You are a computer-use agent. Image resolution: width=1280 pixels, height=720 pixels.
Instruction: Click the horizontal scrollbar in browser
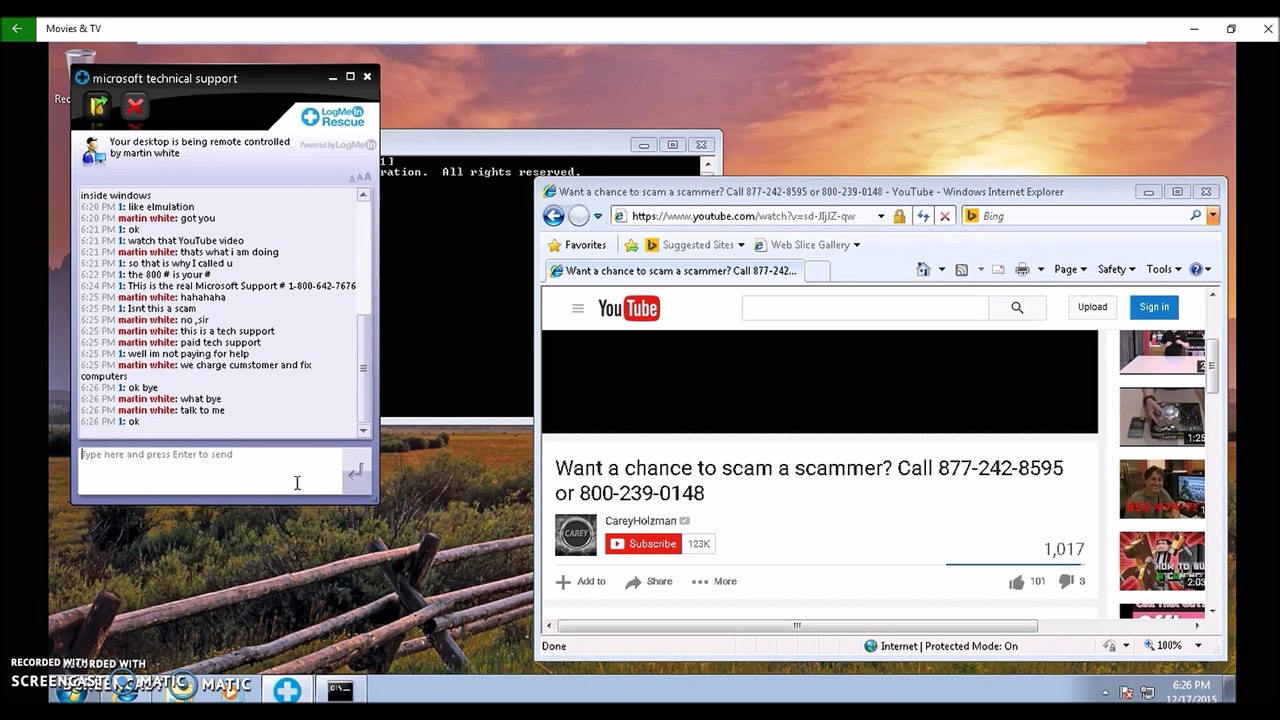click(797, 626)
